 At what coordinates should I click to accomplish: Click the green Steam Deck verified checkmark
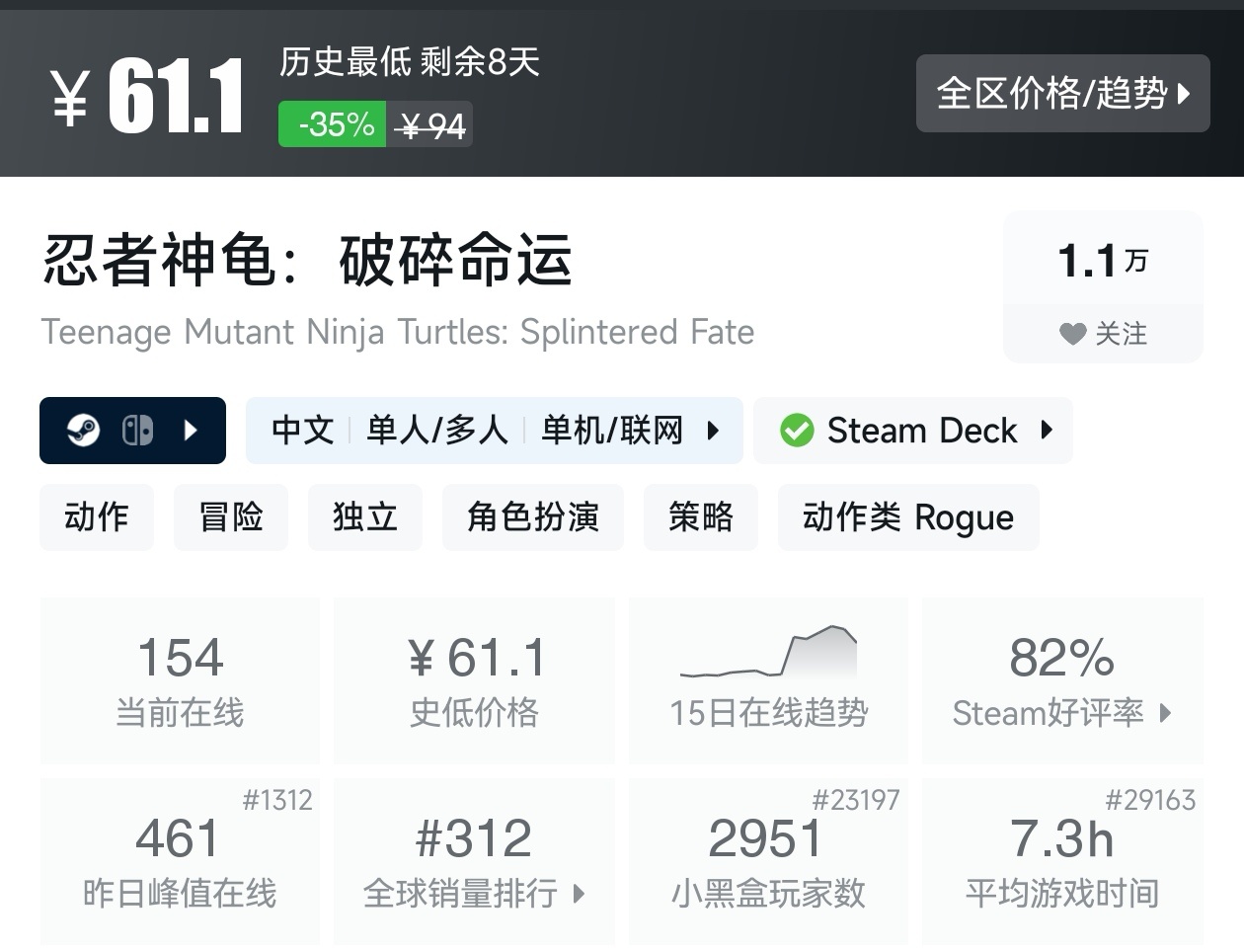[x=796, y=431]
